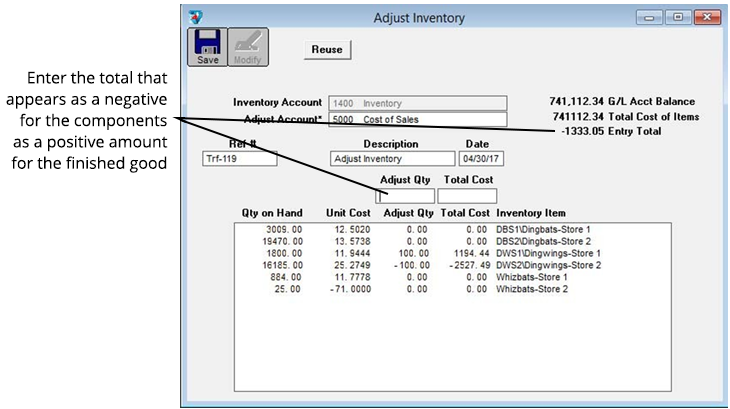Open the application icon in title bar
Screen dimensions: 730x409
(x=195, y=17)
